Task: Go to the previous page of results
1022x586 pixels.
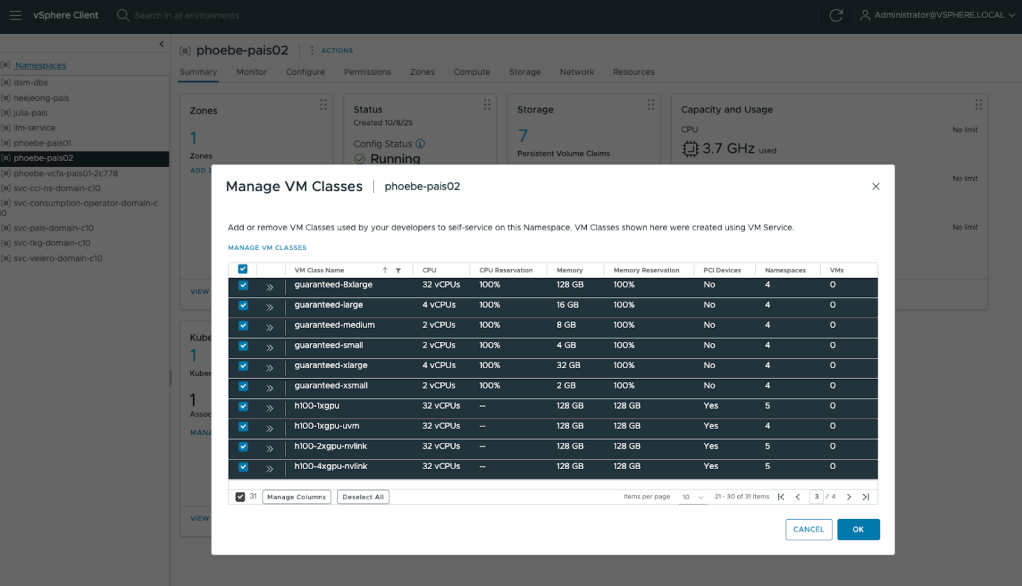Action: click(x=798, y=497)
